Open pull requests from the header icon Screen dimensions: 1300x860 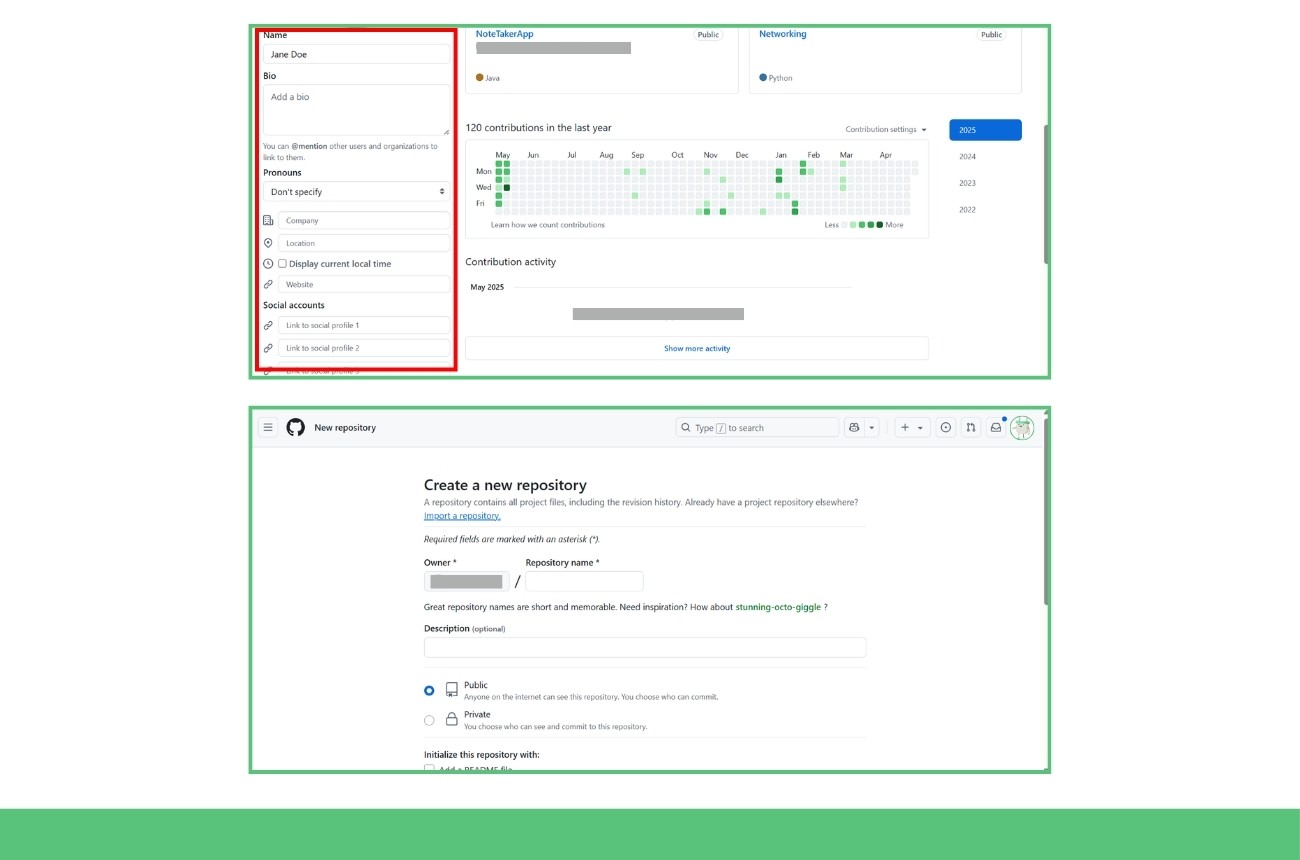[x=970, y=427]
